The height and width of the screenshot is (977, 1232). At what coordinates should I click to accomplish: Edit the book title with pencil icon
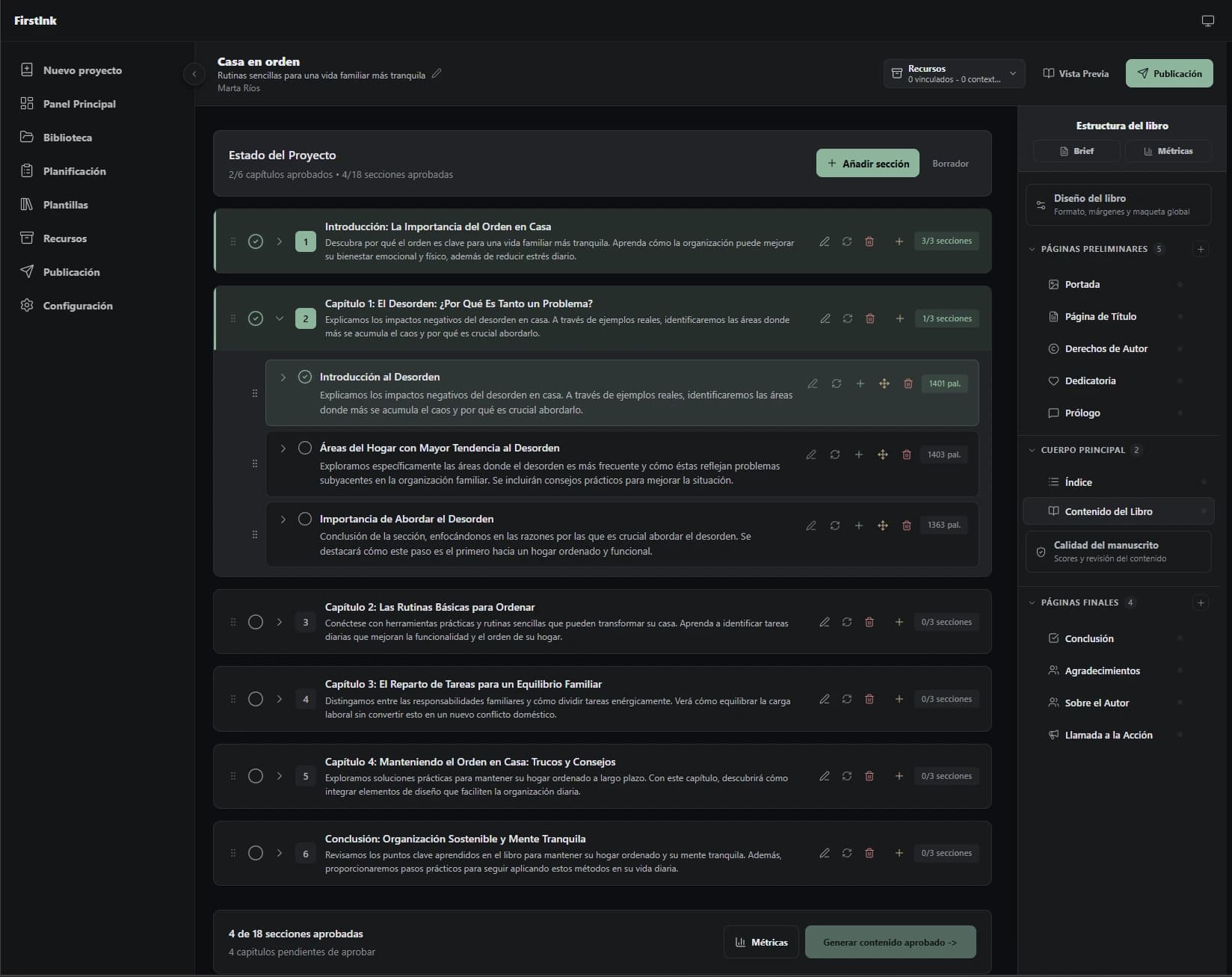pyautogui.click(x=437, y=73)
